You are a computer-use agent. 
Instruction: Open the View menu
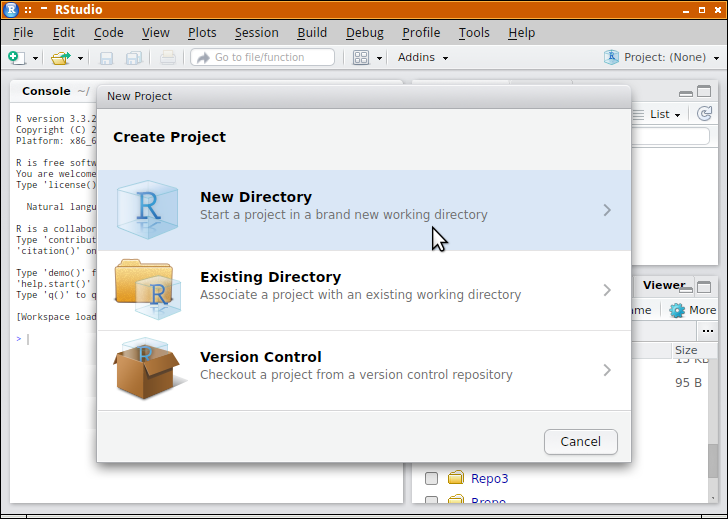pyautogui.click(x=156, y=33)
